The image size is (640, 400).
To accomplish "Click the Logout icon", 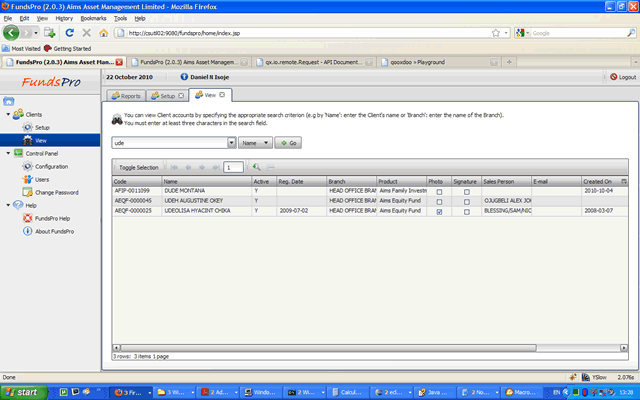I will (612, 77).
